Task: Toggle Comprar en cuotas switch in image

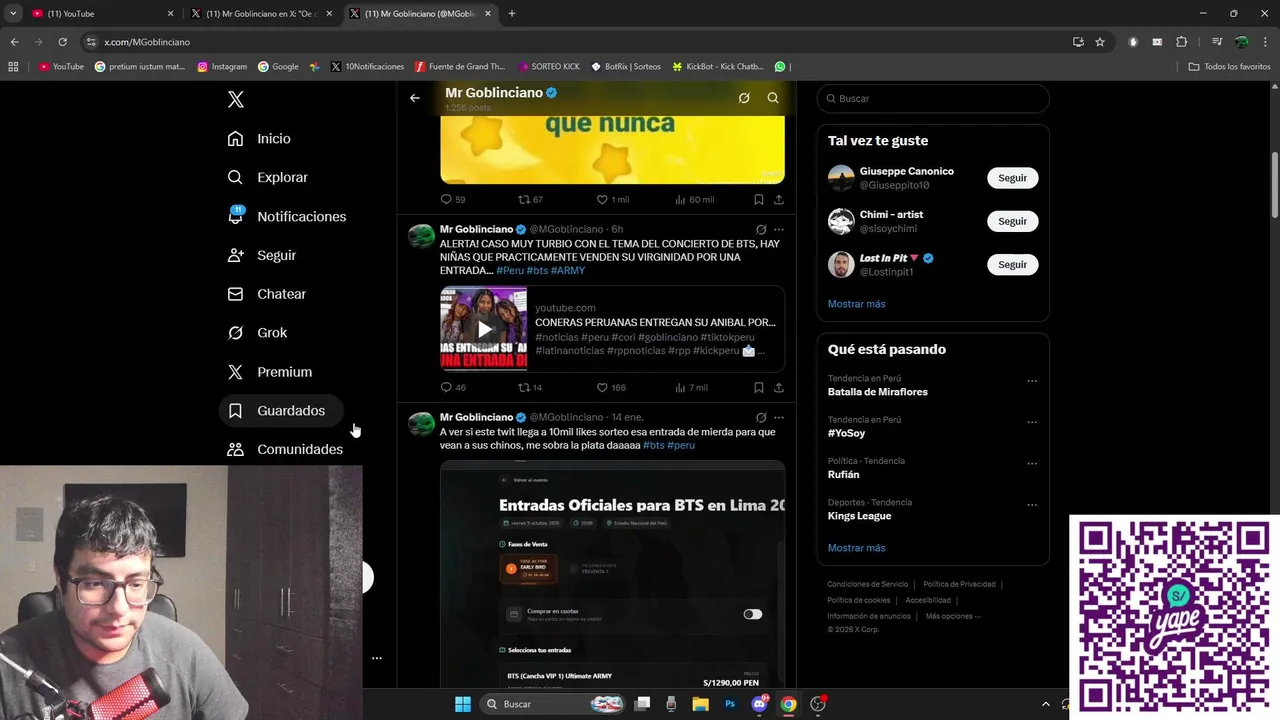Action: (x=753, y=614)
